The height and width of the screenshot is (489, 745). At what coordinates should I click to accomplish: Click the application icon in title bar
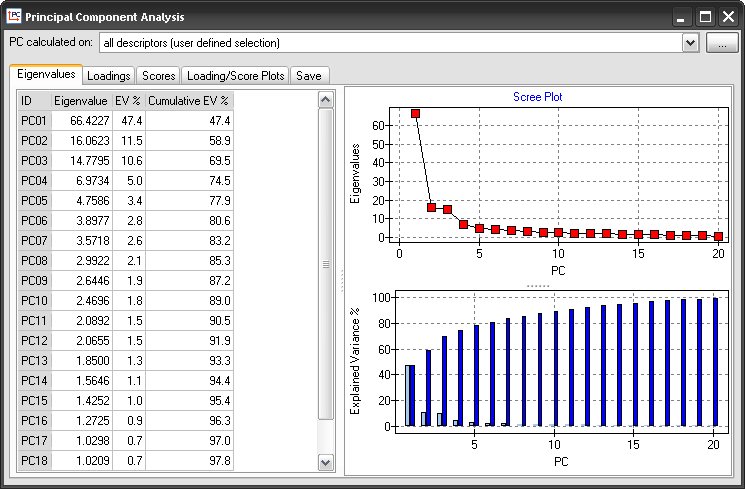[14, 17]
